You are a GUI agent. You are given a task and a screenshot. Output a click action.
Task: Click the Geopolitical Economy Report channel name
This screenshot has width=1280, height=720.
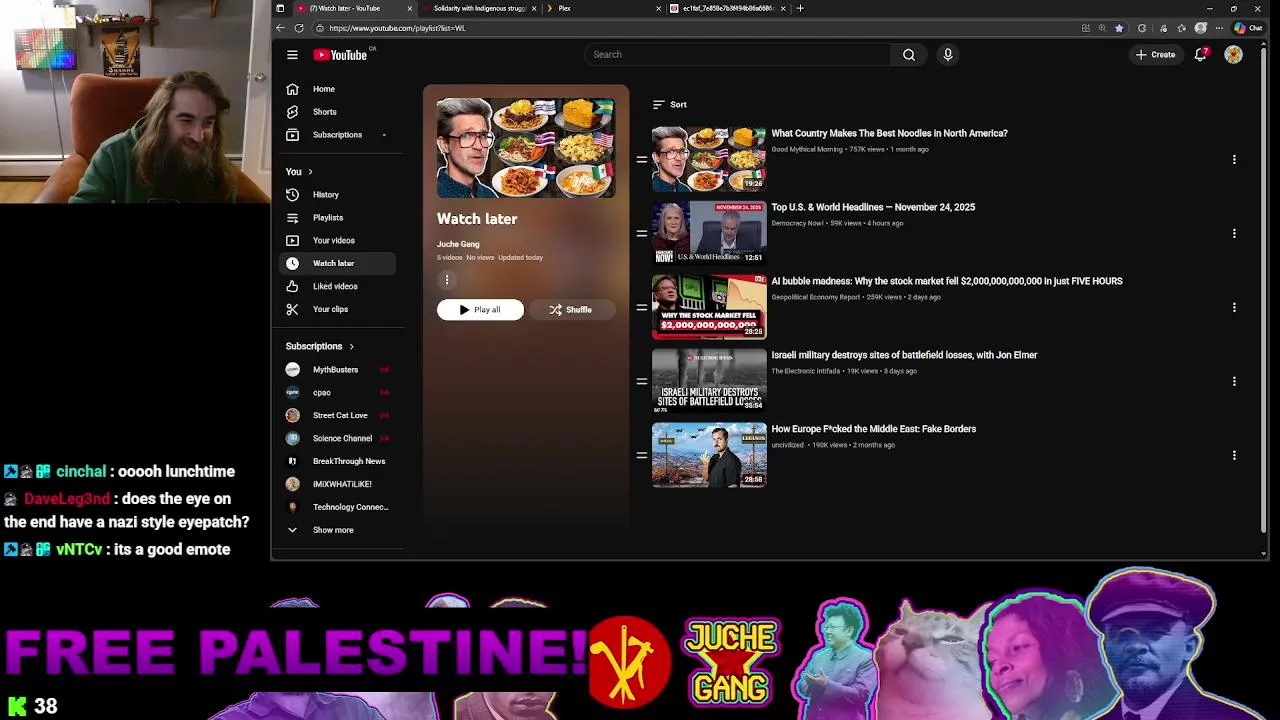[x=816, y=297]
